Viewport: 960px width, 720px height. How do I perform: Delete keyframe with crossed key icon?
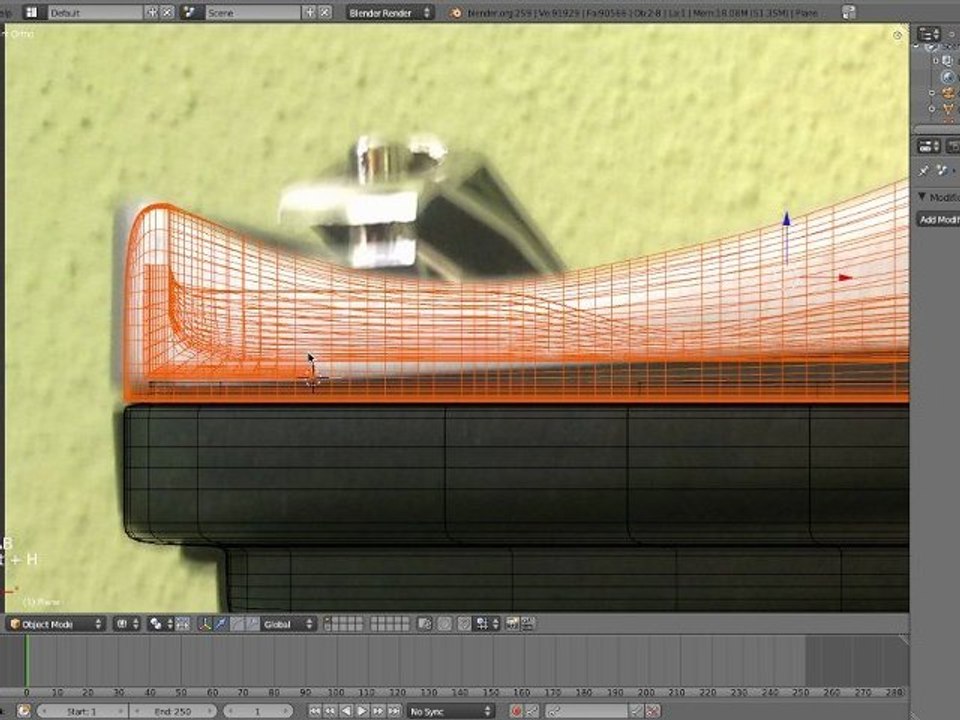click(653, 711)
